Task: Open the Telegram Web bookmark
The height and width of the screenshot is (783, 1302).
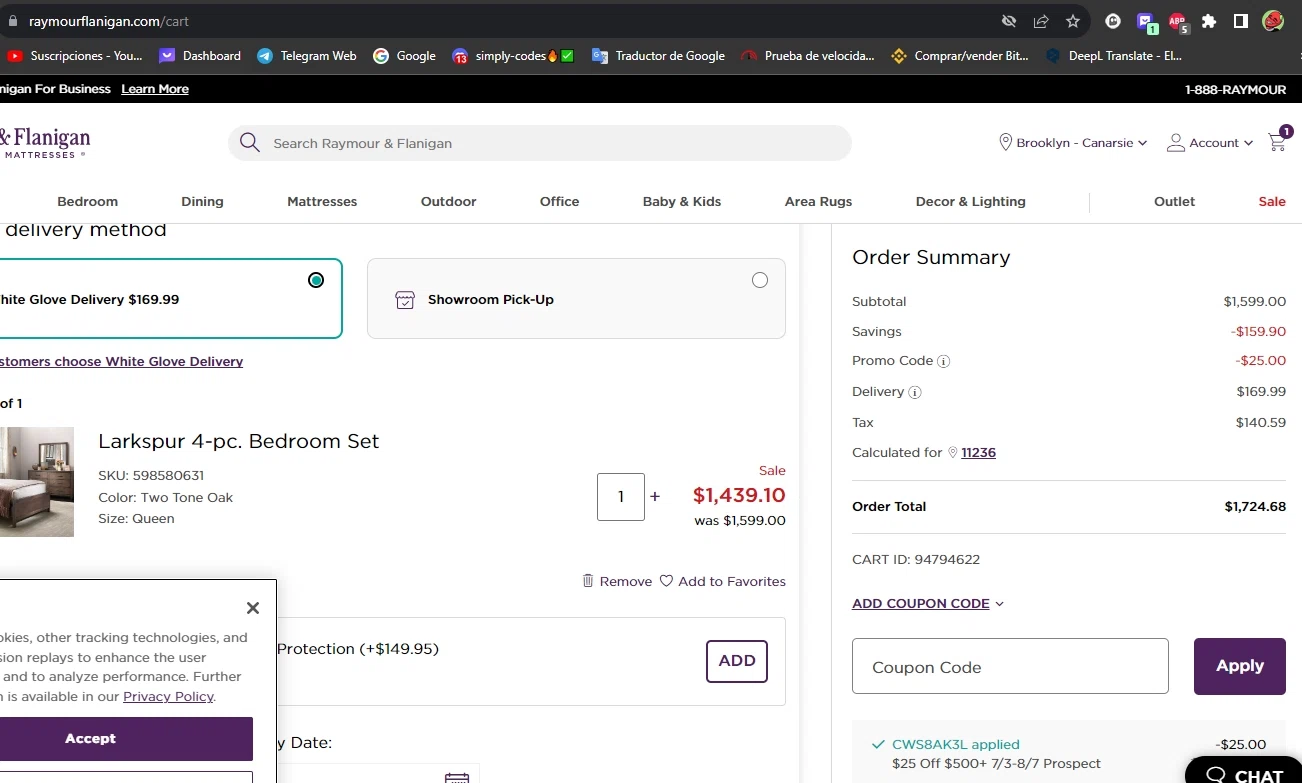Action: click(x=307, y=56)
